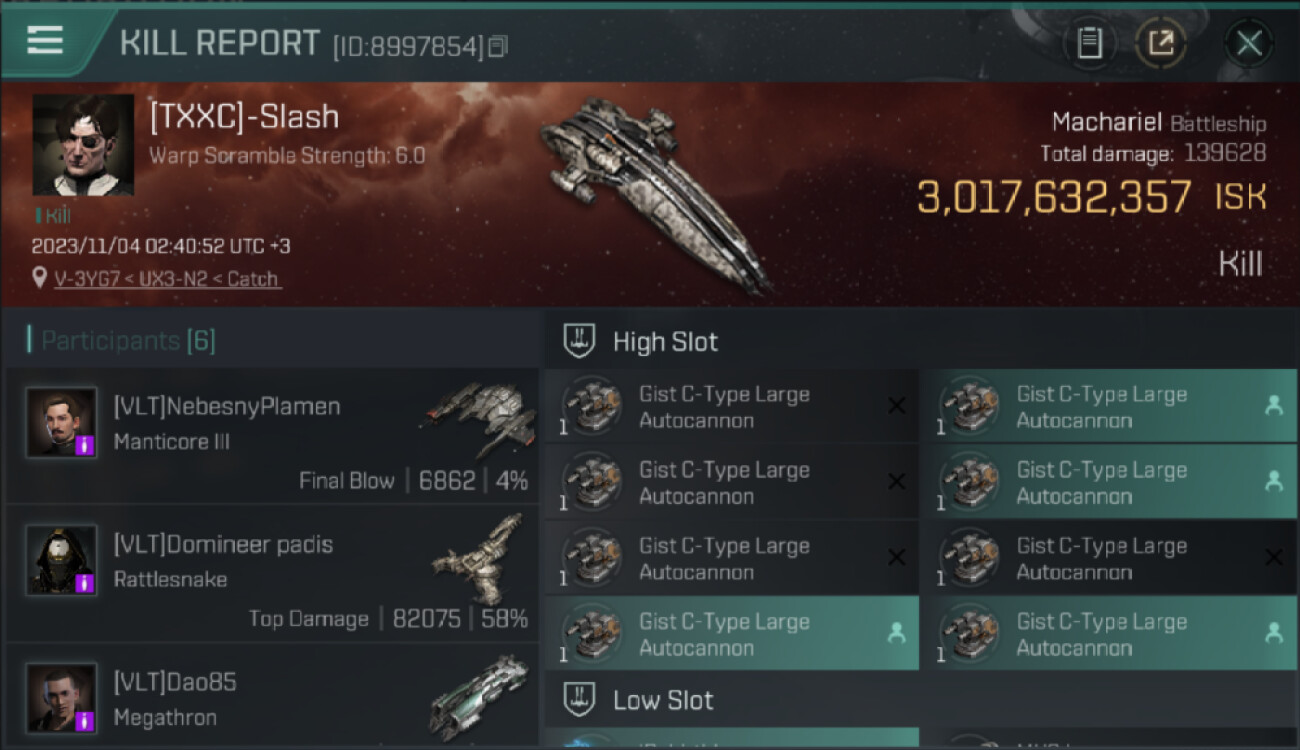
Task: Click the dropped-loot person icon on the top-right autocannon
Action: click(1273, 405)
